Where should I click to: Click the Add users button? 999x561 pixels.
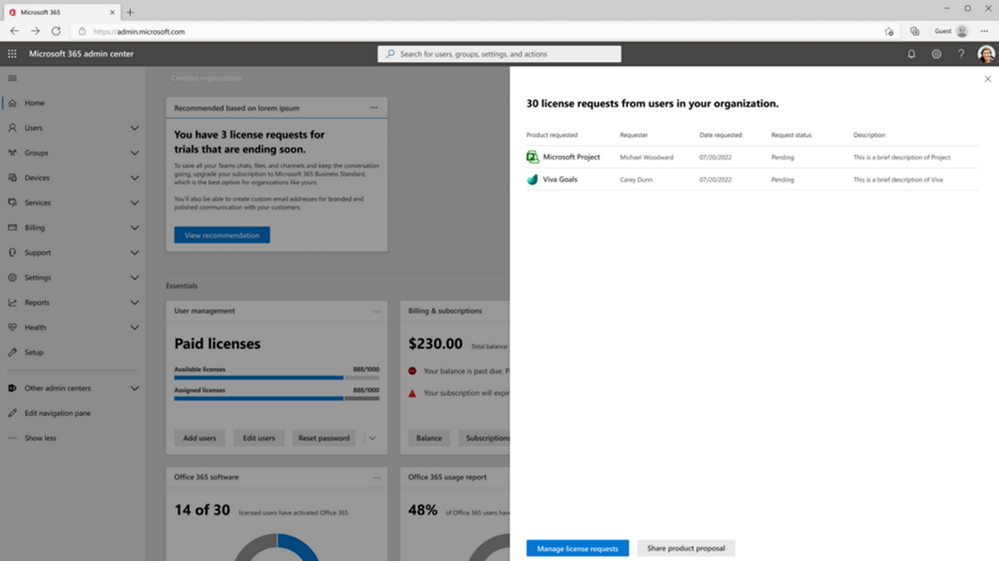(x=199, y=438)
